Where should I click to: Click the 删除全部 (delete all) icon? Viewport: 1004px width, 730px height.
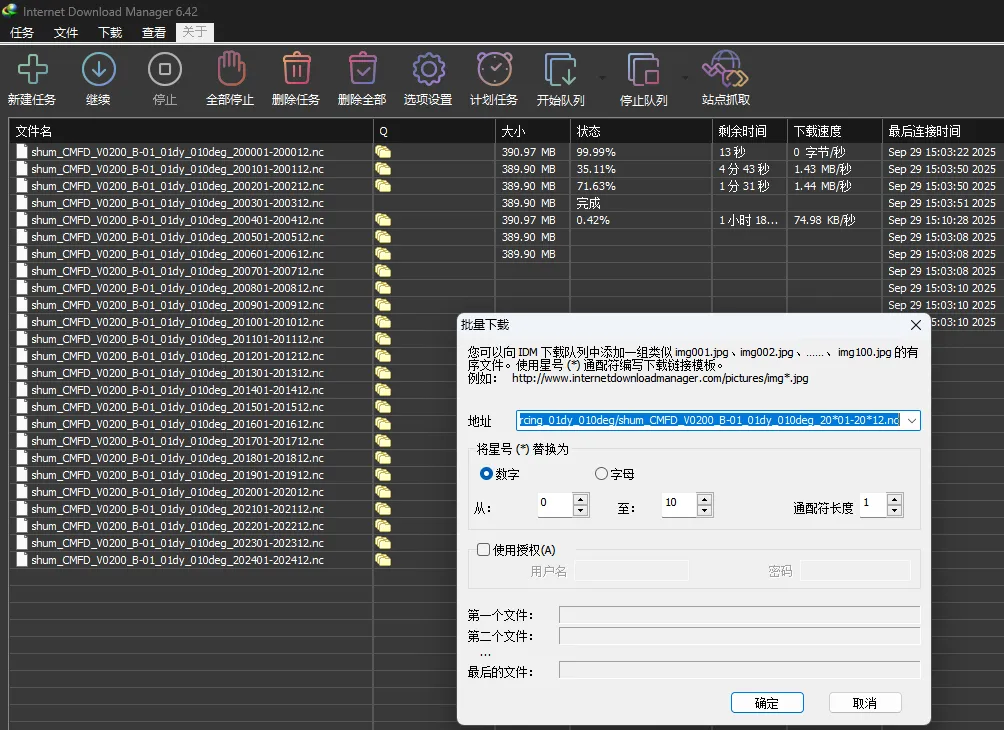tap(362, 70)
